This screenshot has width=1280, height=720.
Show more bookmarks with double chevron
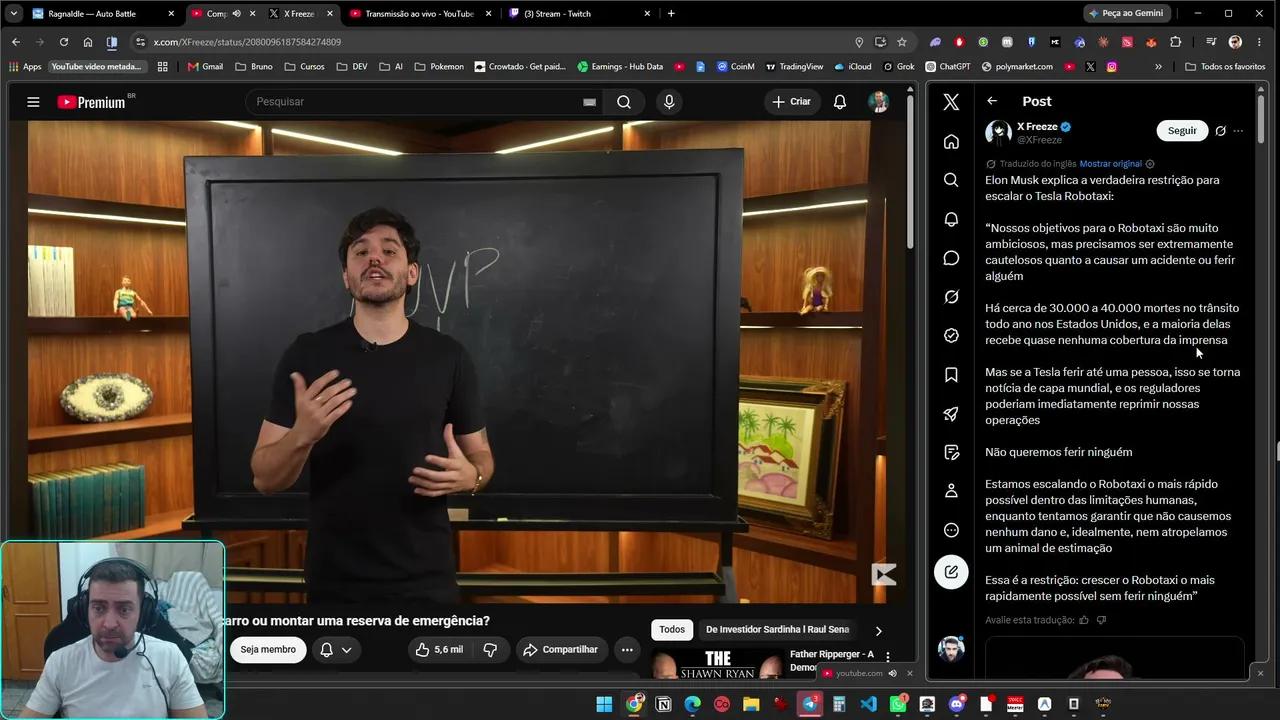pos(1158,67)
